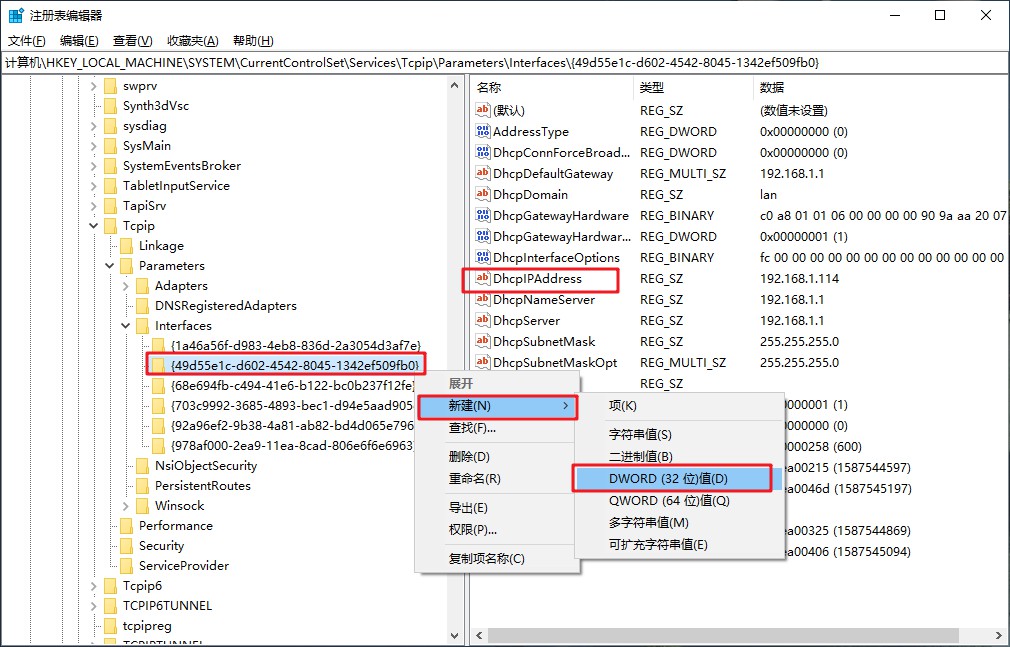The image size is (1010, 647).
Task: Open the DhcpIPAddress string value
Action: pos(537,278)
